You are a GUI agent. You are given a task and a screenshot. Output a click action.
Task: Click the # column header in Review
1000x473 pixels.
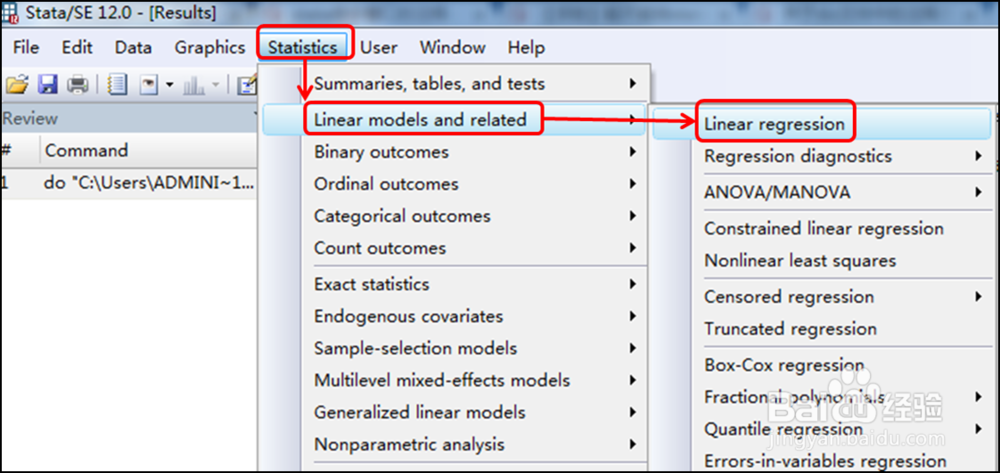click(x=6, y=151)
